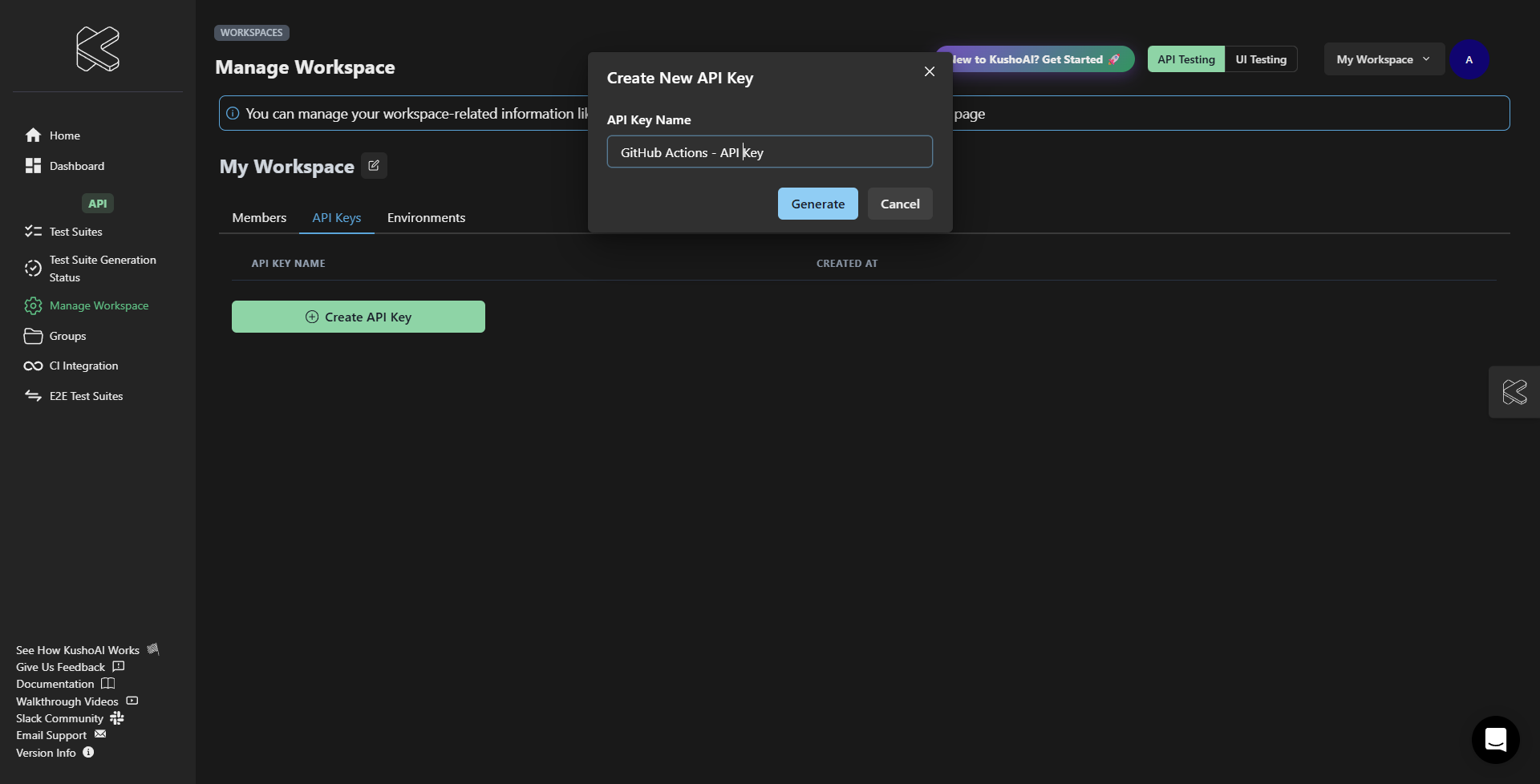Click the Create API Key button
The image size is (1540, 784).
click(359, 317)
